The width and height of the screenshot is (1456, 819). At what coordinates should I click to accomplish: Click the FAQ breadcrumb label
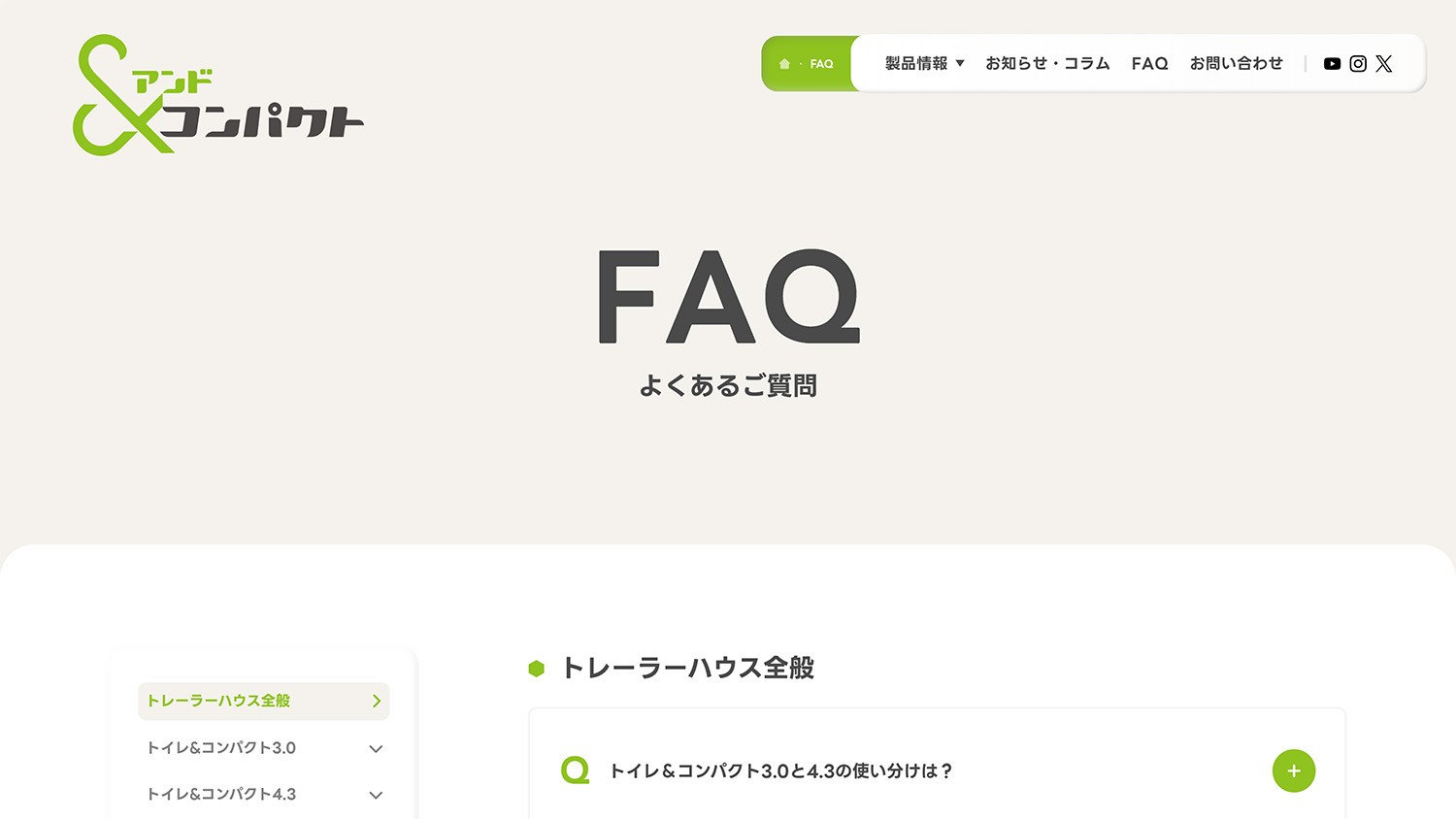tap(821, 64)
